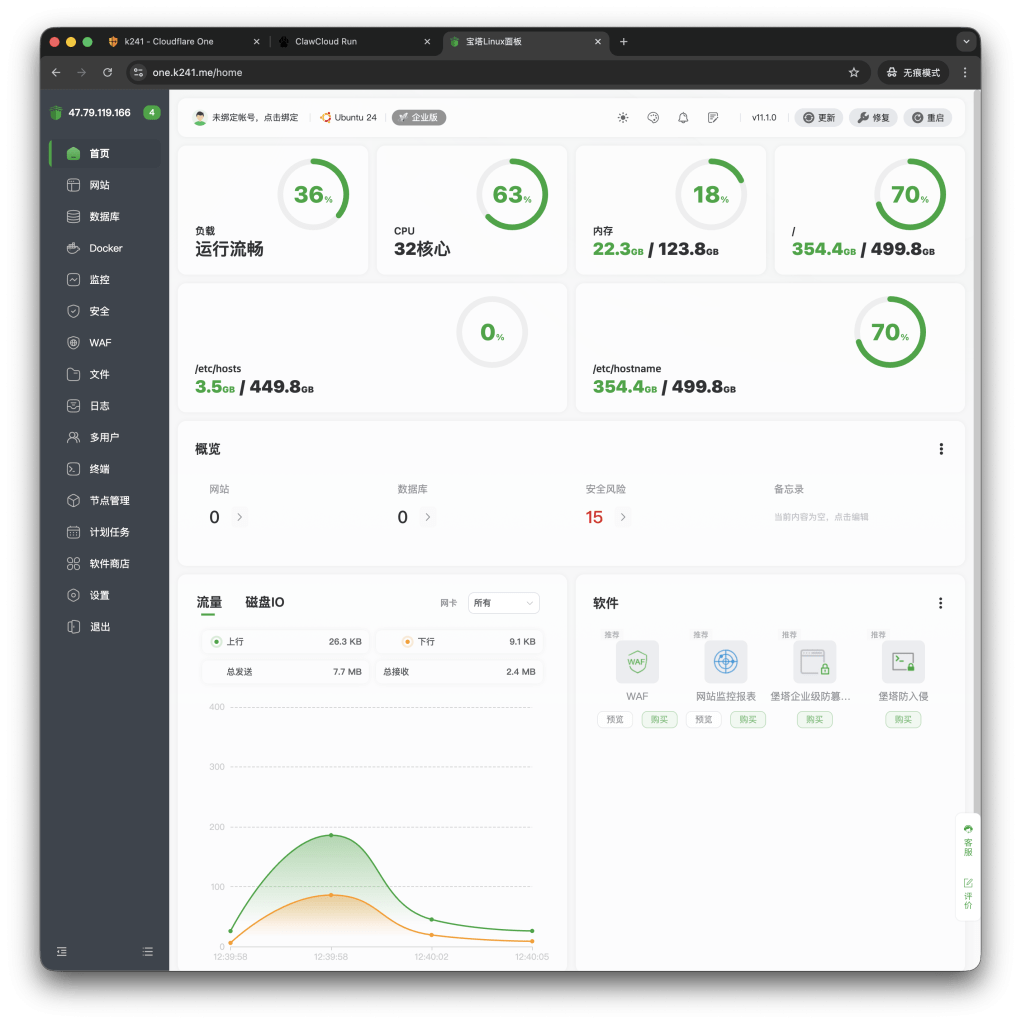Click the 重启 restart button

pyautogui.click(x=927, y=117)
